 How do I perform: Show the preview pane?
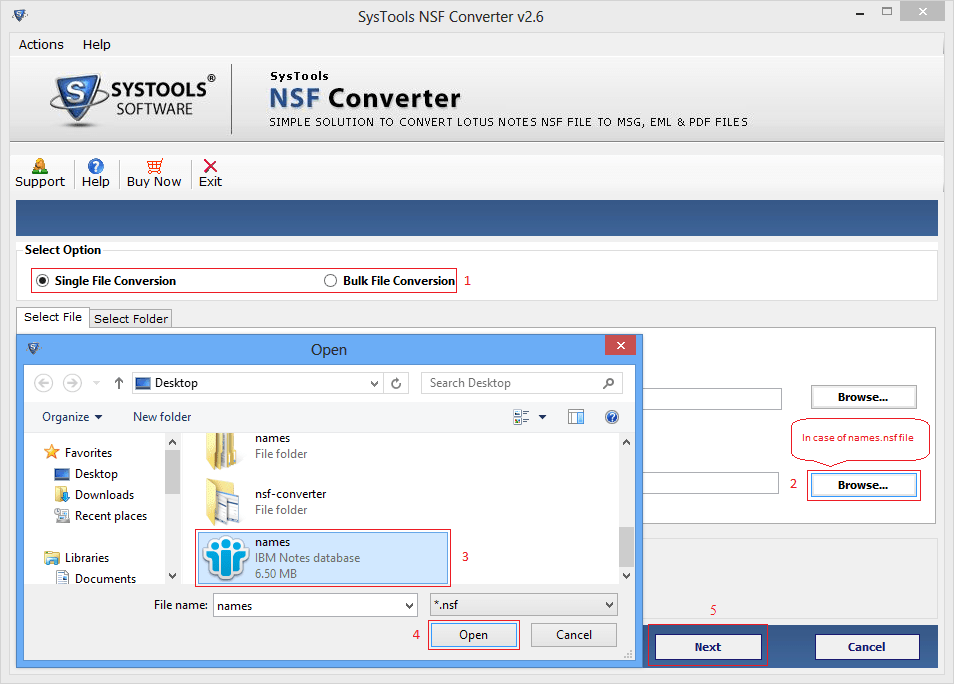pos(576,417)
